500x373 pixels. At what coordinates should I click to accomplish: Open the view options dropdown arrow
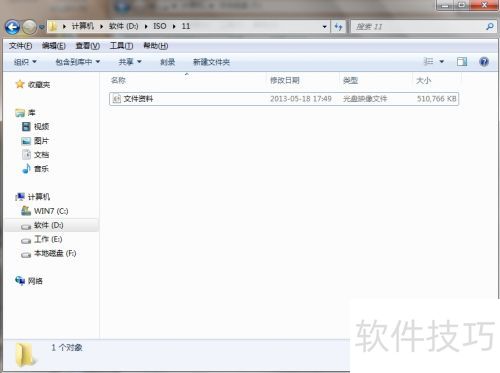[442, 62]
